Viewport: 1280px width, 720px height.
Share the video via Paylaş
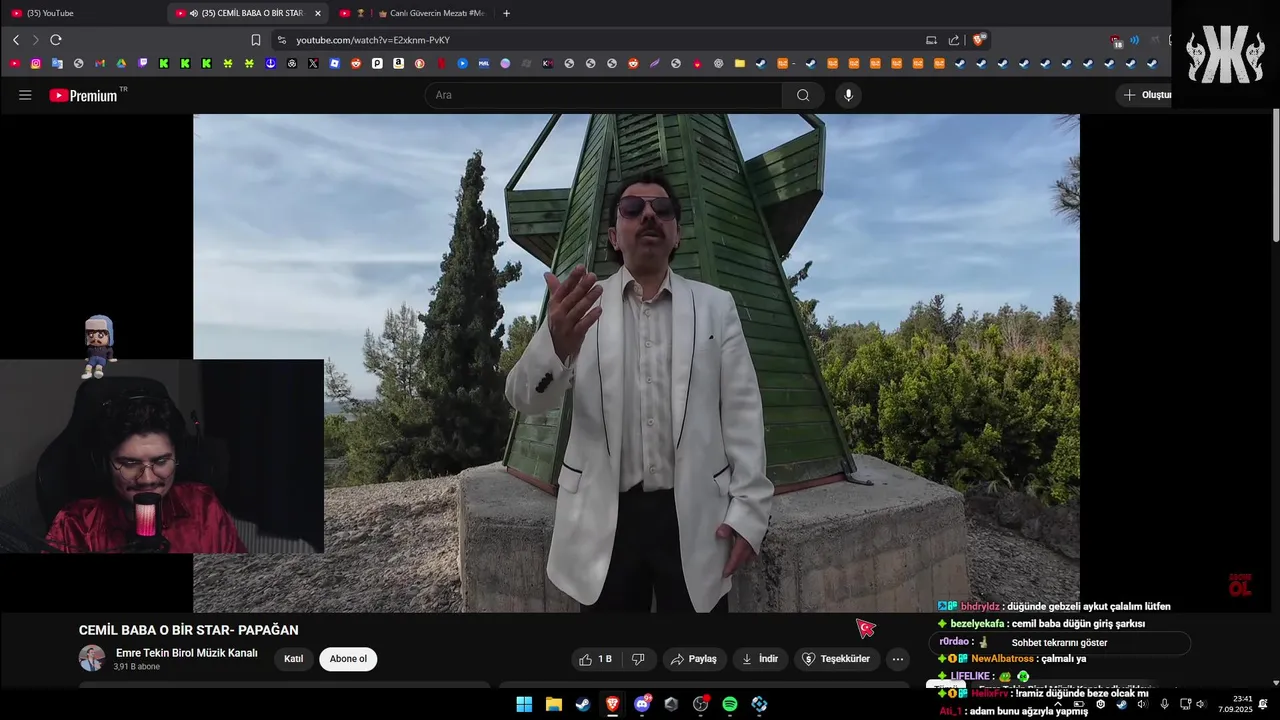[693, 659]
